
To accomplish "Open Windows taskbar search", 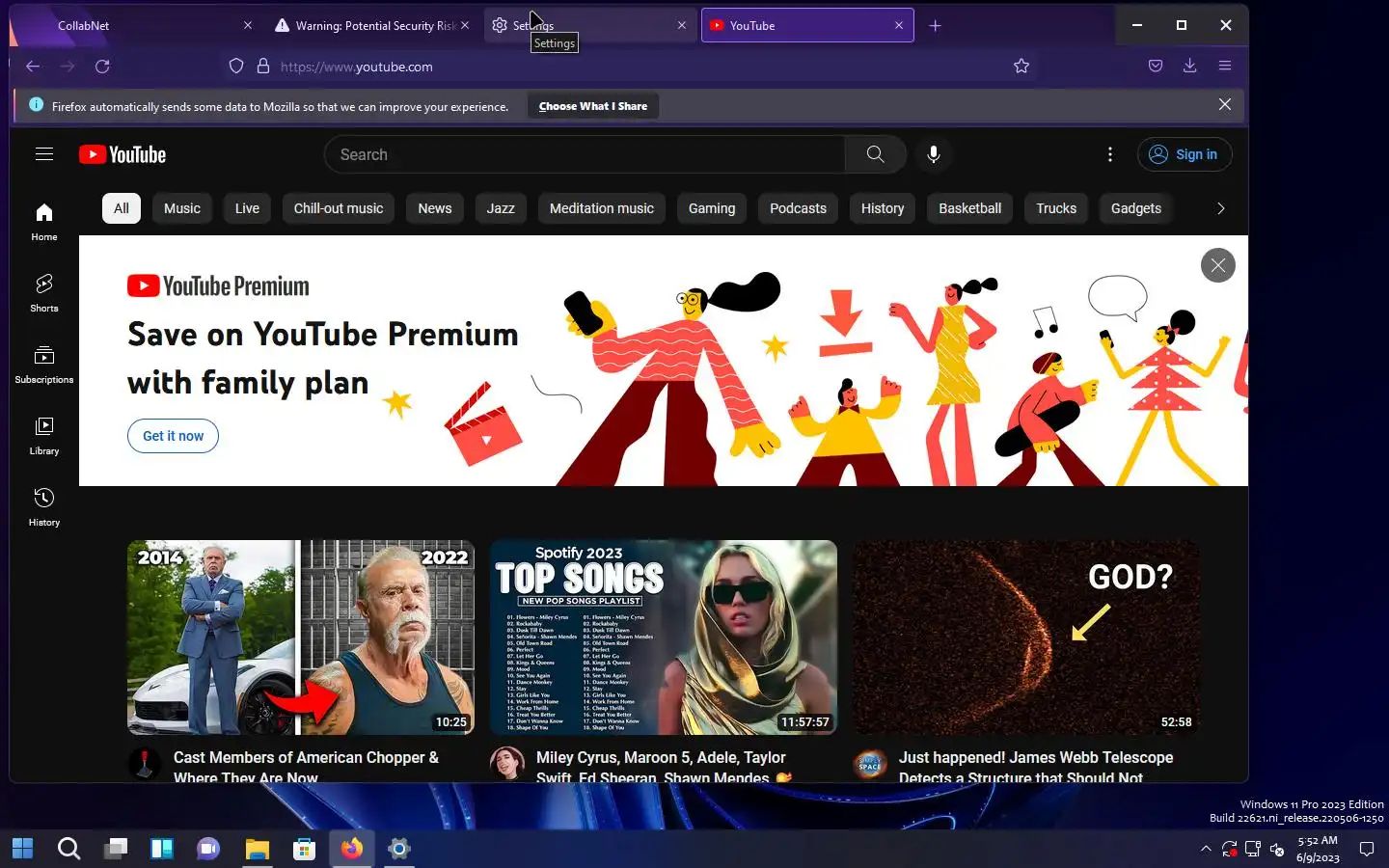I will pos(68,849).
